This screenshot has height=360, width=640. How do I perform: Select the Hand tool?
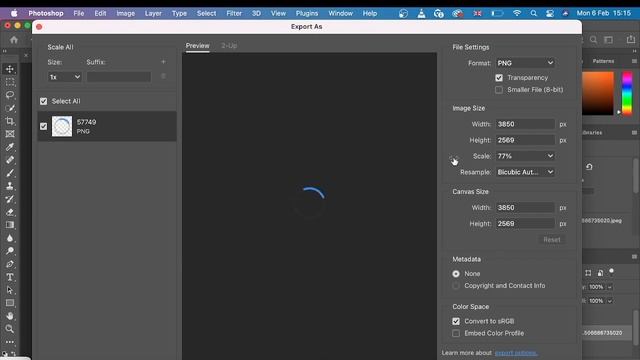[10, 316]
